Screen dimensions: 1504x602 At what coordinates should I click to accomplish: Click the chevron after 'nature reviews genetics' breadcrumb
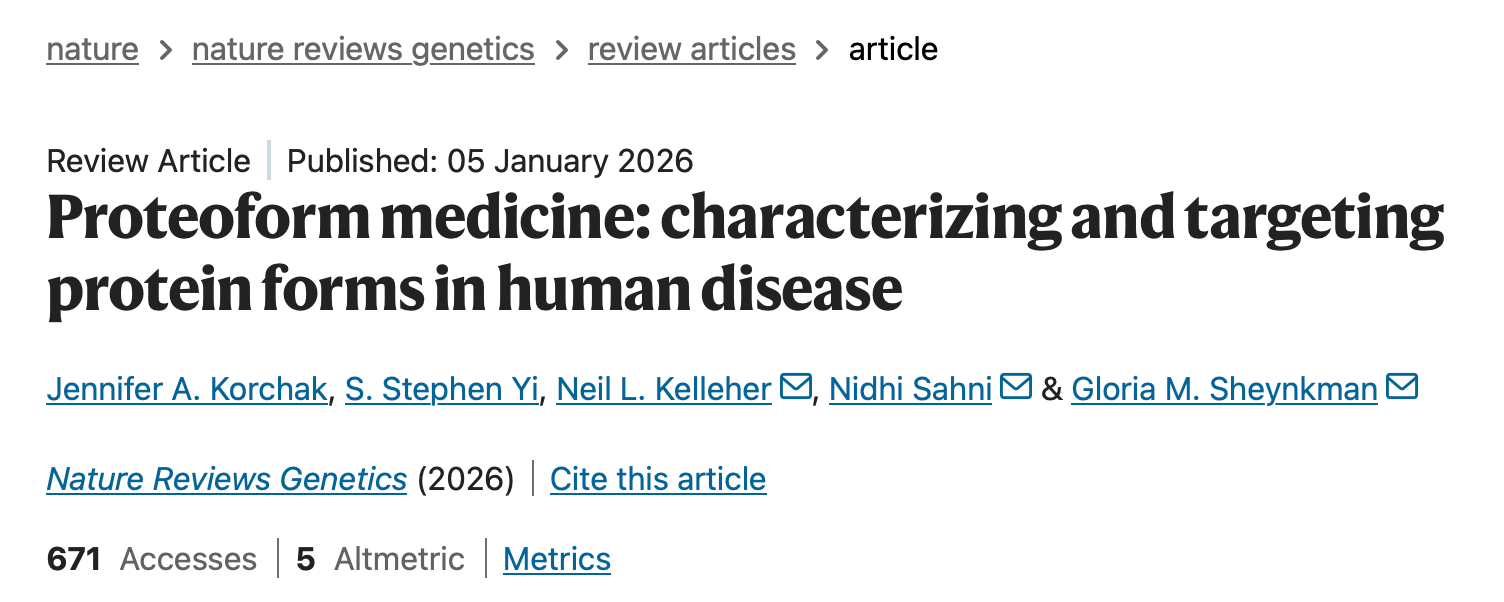[561, 50]
